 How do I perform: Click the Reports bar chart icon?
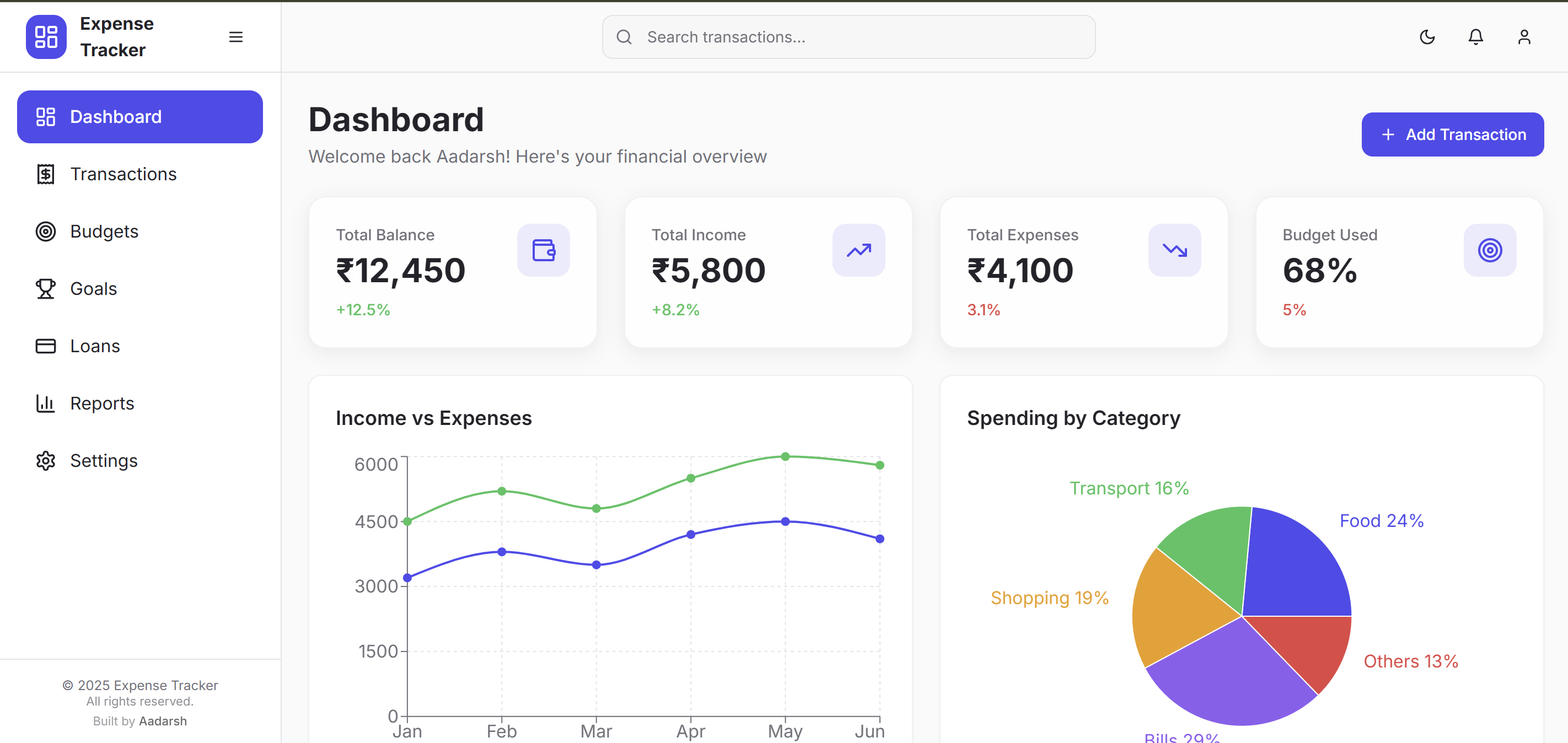46,403
